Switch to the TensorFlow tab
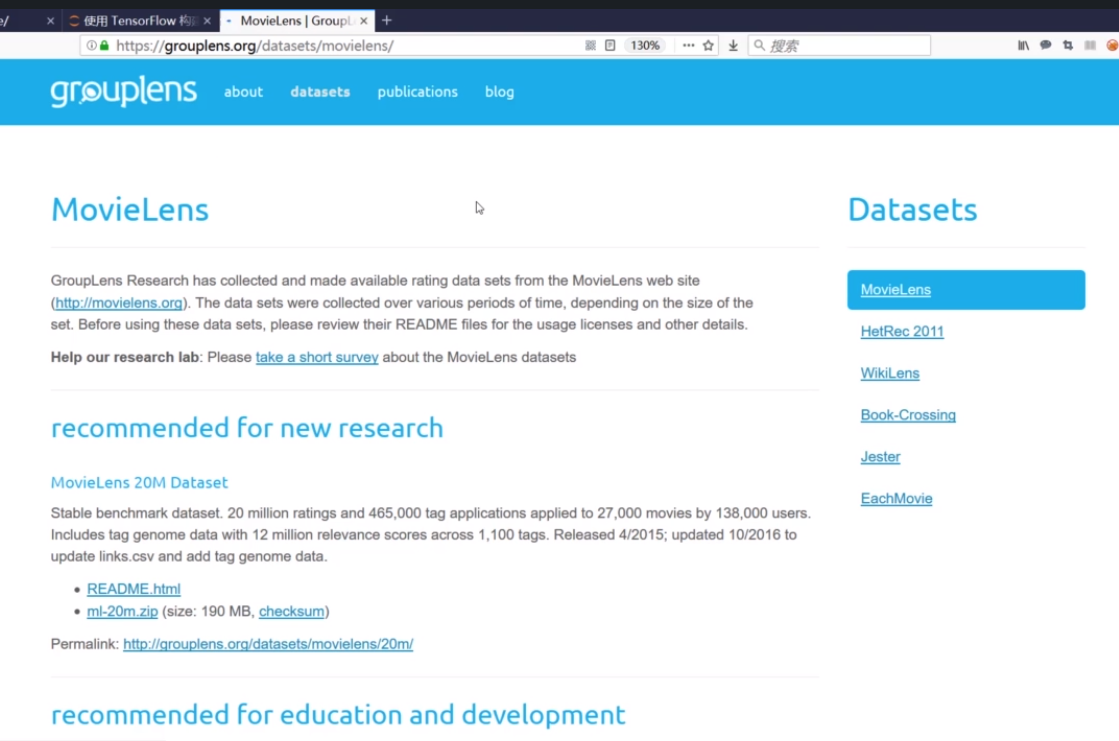Viewport: 1119px width, 741px height. [x=140, y=21]
